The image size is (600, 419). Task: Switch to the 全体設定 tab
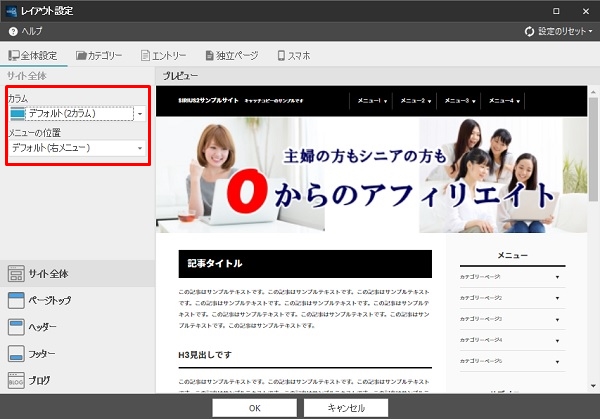pyautogui.click(x=33, y=55)
